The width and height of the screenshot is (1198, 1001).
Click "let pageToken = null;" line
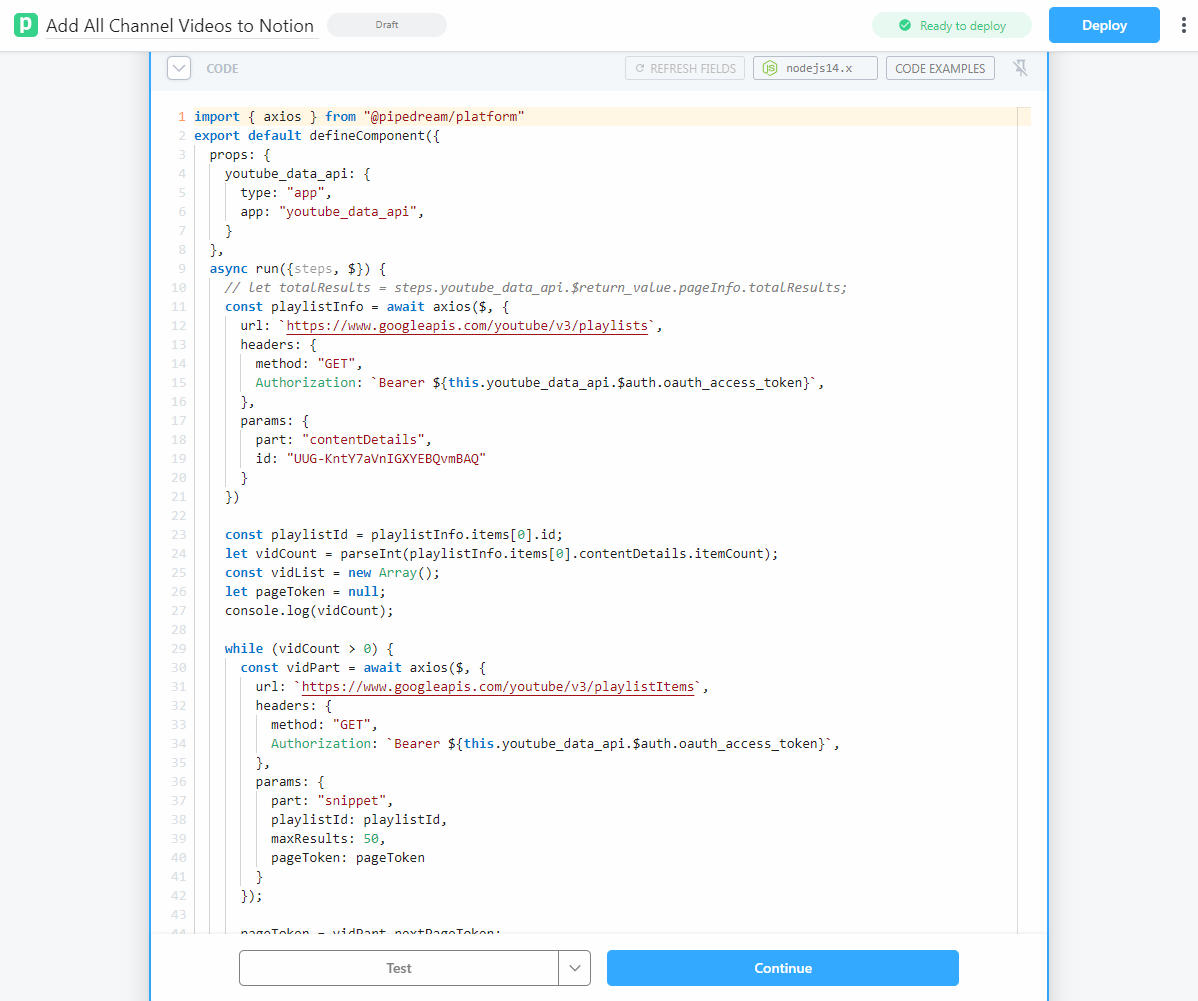pos(305,591)
